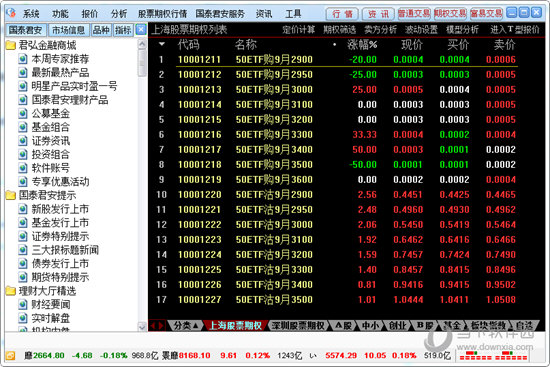Open 明星产品实时盈一号 page icon

click(23, 86)
